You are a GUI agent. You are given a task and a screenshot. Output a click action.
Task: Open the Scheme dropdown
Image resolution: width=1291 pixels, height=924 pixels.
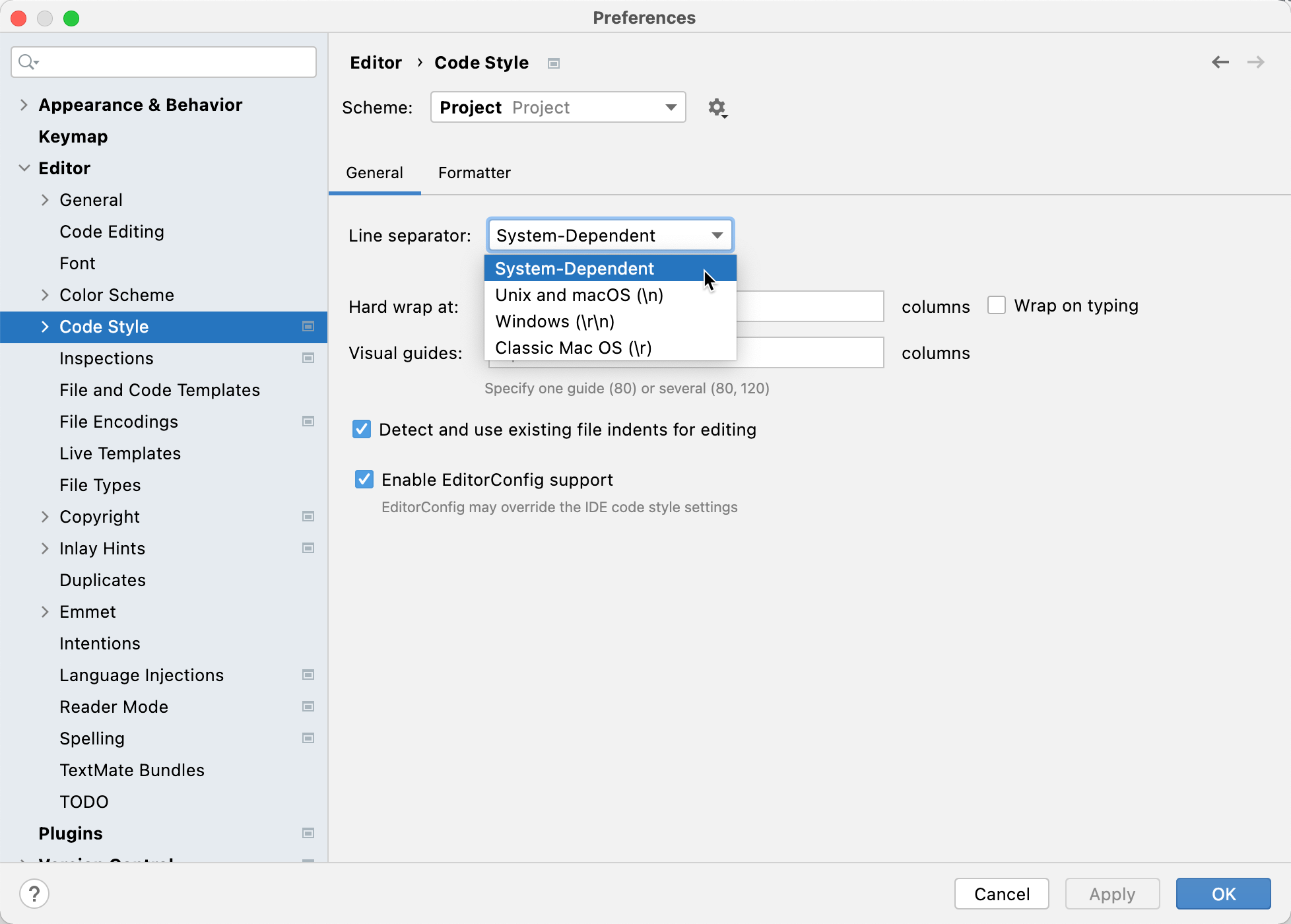coord(558,107)
